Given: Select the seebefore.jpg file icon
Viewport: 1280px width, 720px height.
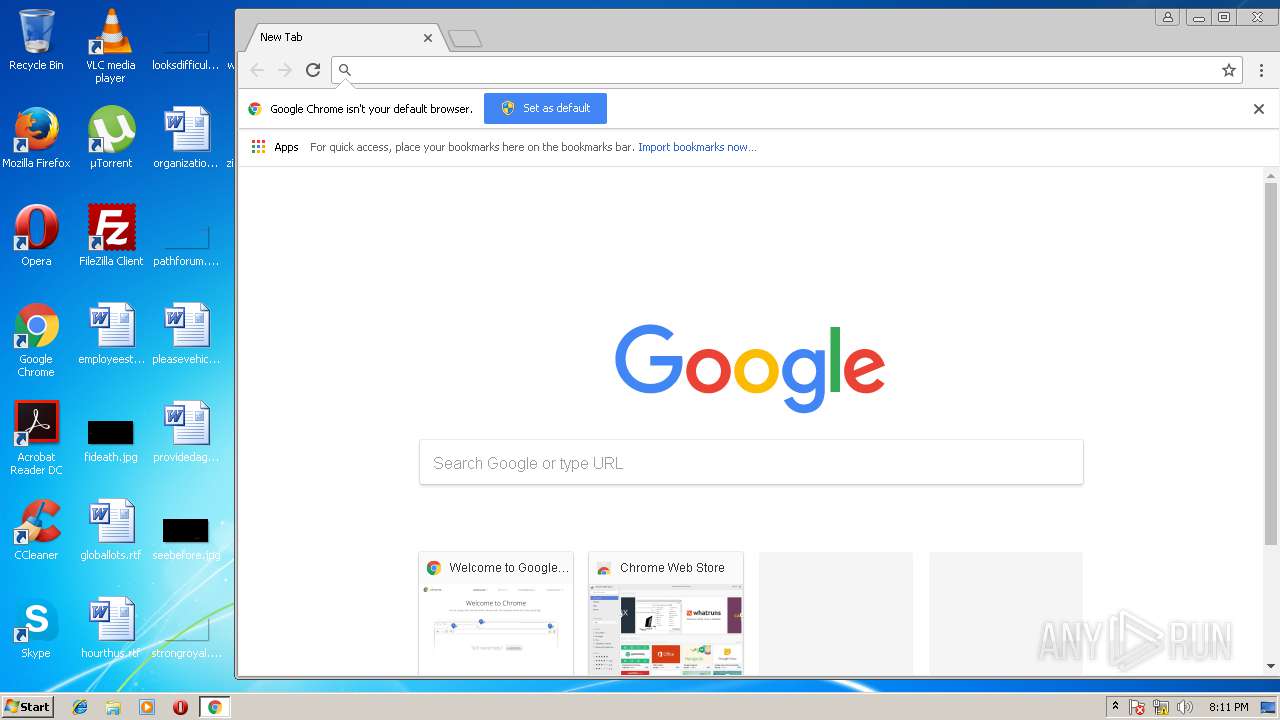Looking at the screenshot, I should [x=186, y=538].
